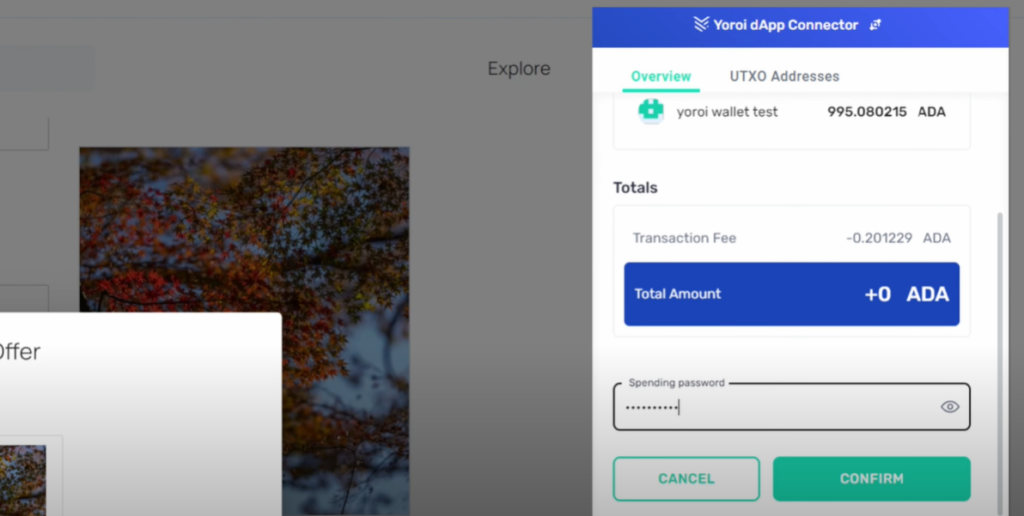1024x516 pixels.
Task: Select the Total Amount blue box
Action: tap(792, 294)
